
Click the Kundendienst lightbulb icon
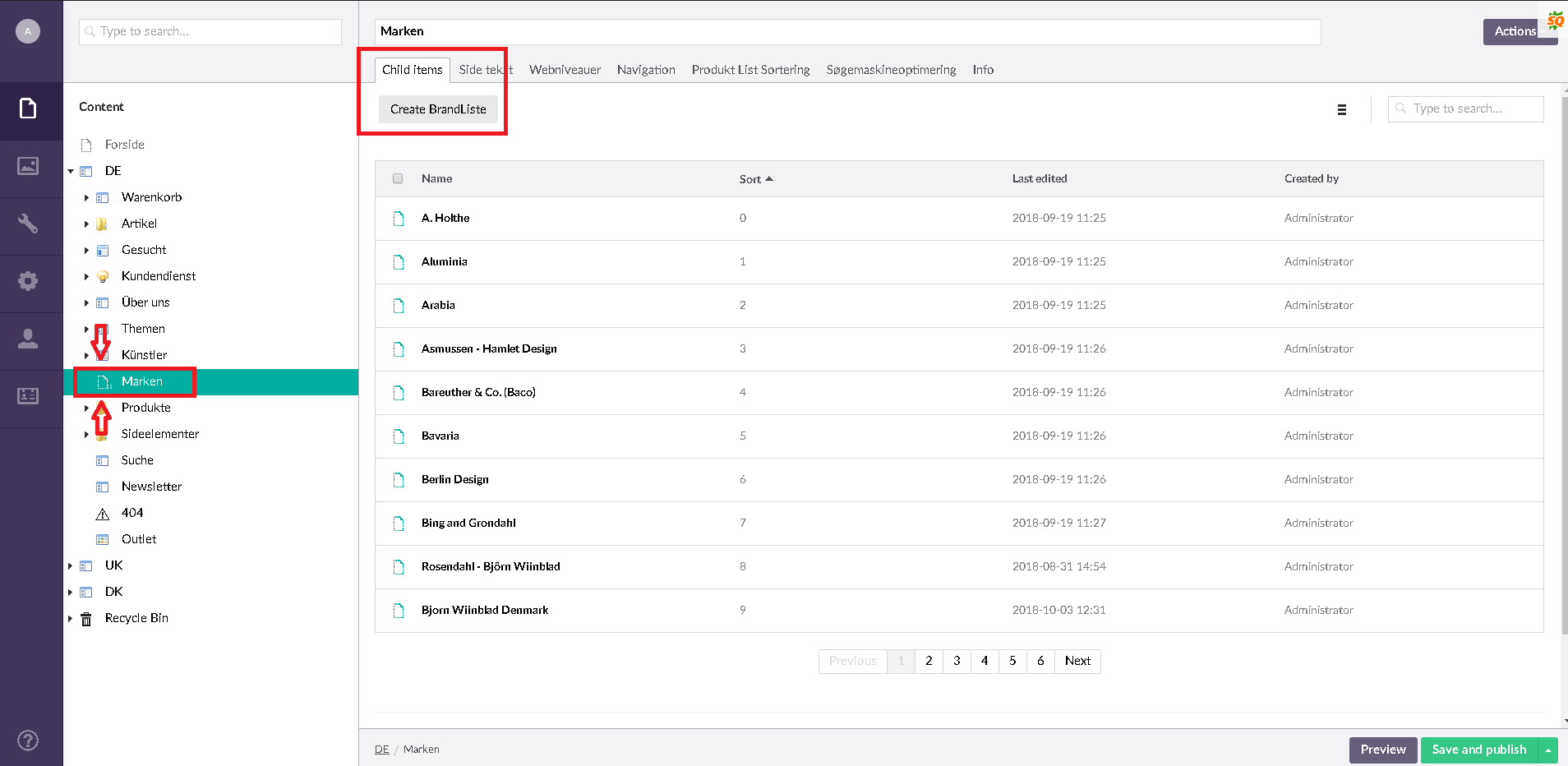[103, 277]
